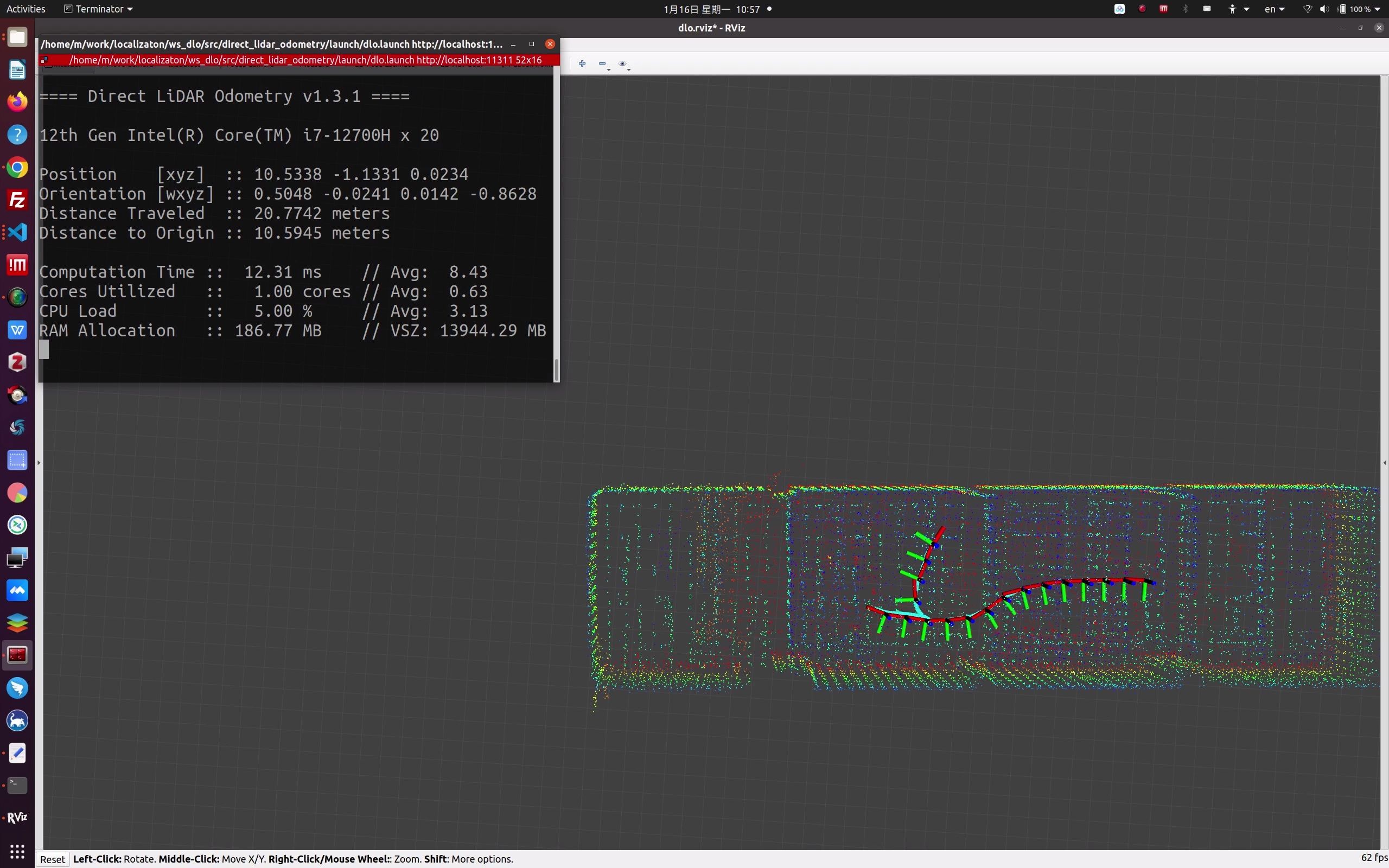Launch FileZilla from the dock
The image size is (1389, 868).
pyautogui.click(x=17, y=200)
